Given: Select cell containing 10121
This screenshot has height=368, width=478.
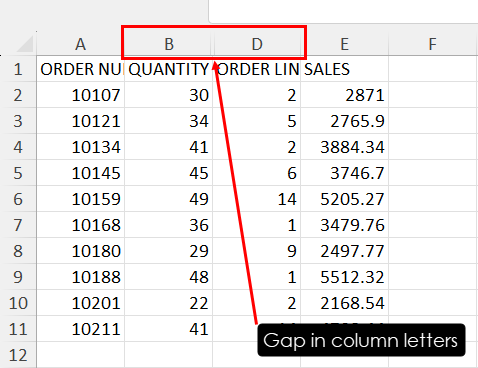Looking at the screenshot, I should pos(80,121).
